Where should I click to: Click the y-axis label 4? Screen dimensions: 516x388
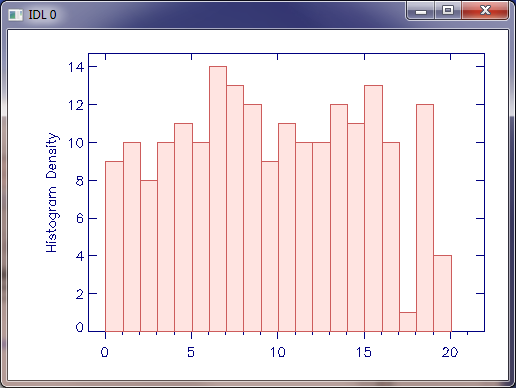[x=80, y=256]
